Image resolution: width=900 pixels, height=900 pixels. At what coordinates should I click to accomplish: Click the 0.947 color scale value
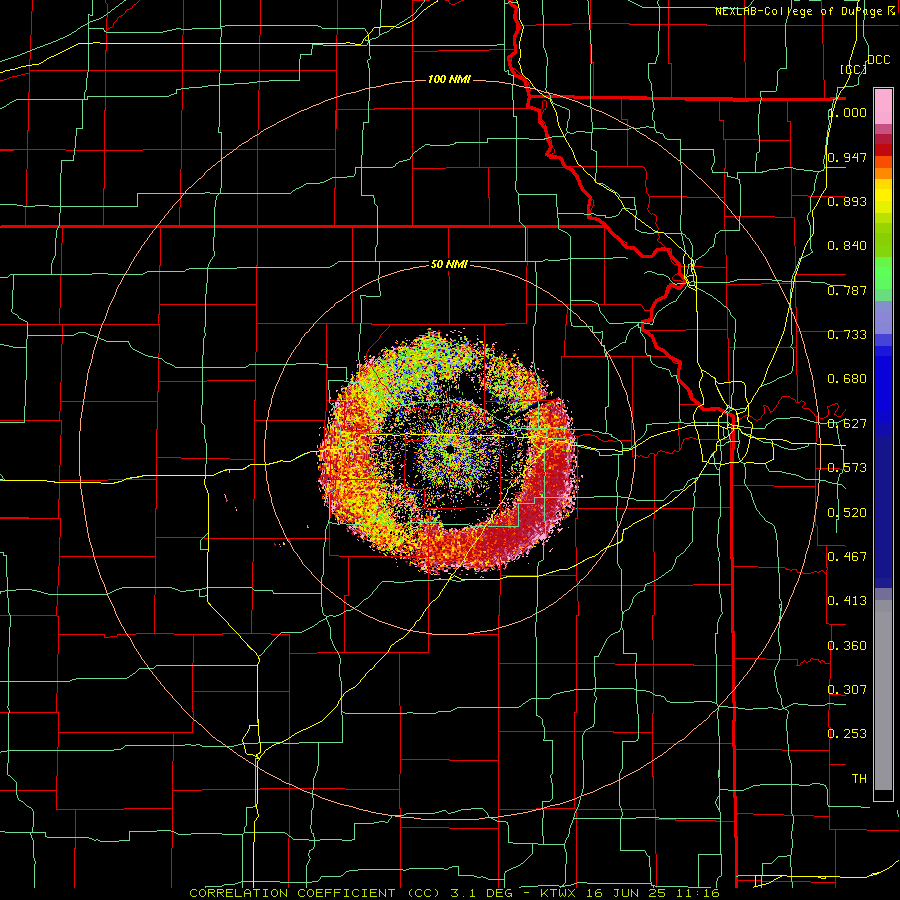(x=847, y=157)
